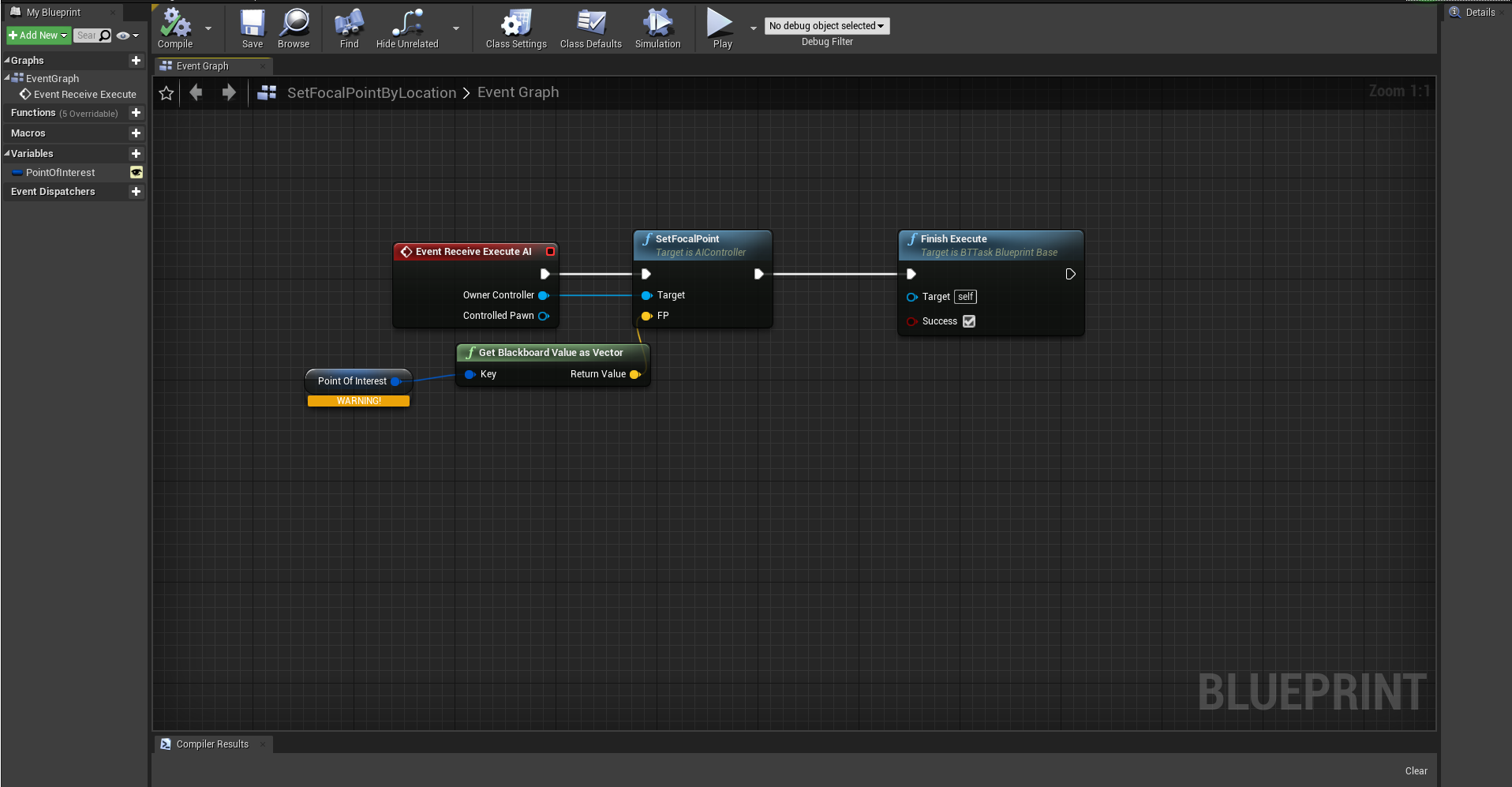The width and height of the screenshot is (1512, 787).
Task: Uncheck the Success checkbox
Action: coord(969,321)
